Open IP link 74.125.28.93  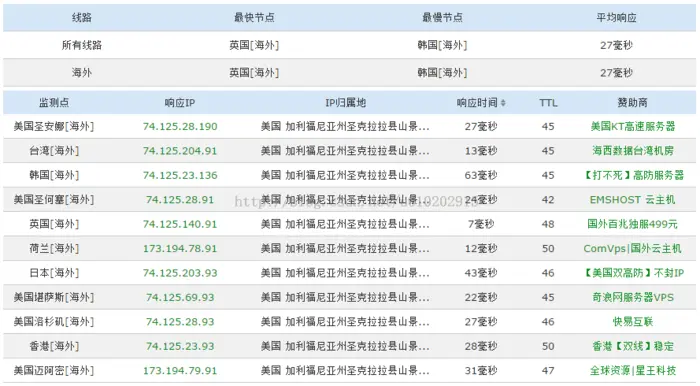click(x=180, y=322)
